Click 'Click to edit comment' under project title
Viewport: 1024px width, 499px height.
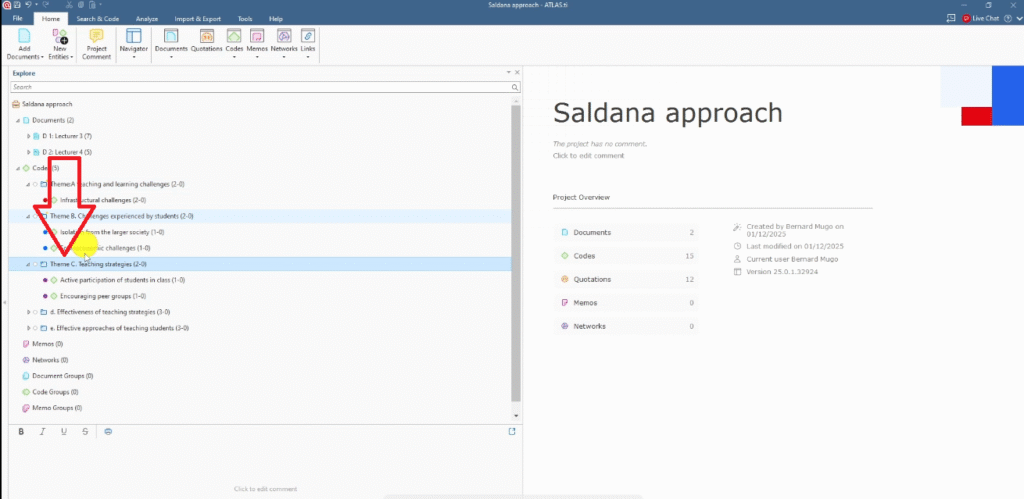point(588,155)
